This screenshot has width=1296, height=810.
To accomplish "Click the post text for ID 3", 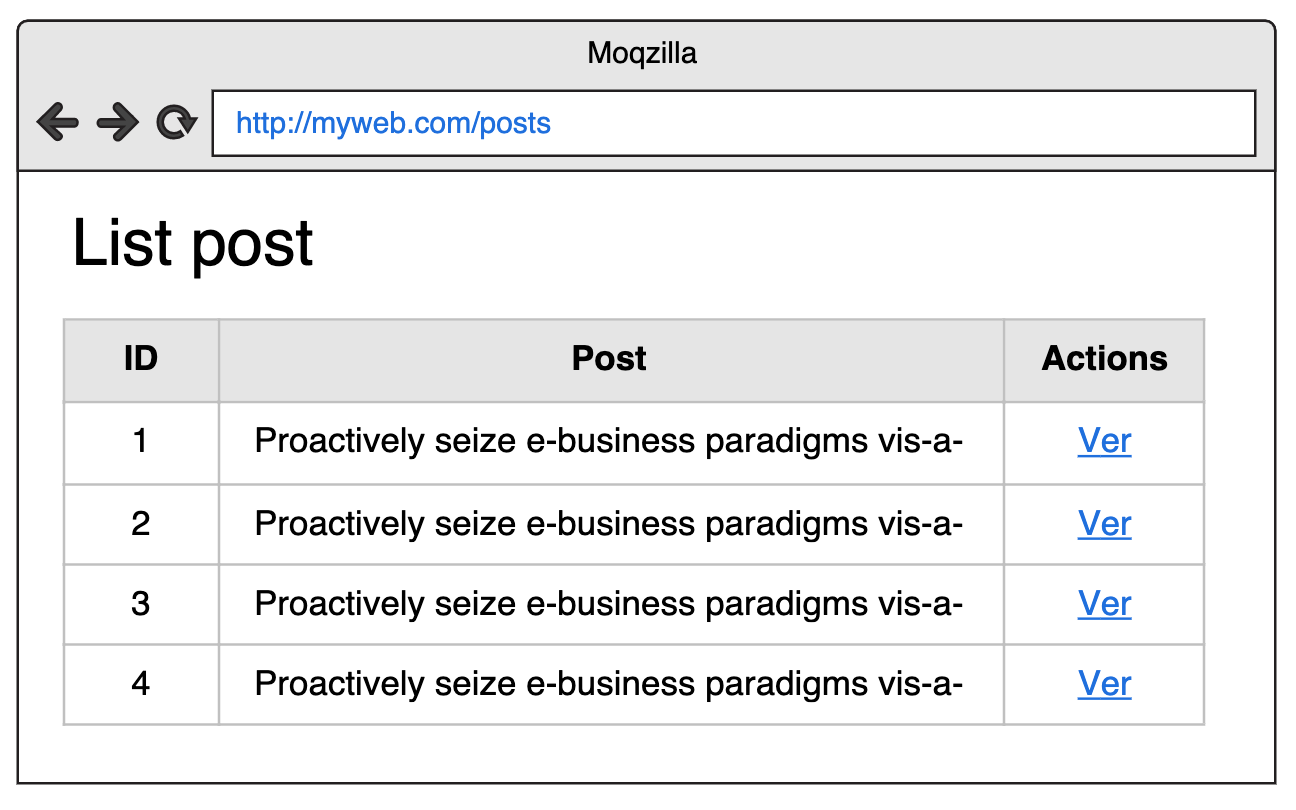I will tap(608, 604).
